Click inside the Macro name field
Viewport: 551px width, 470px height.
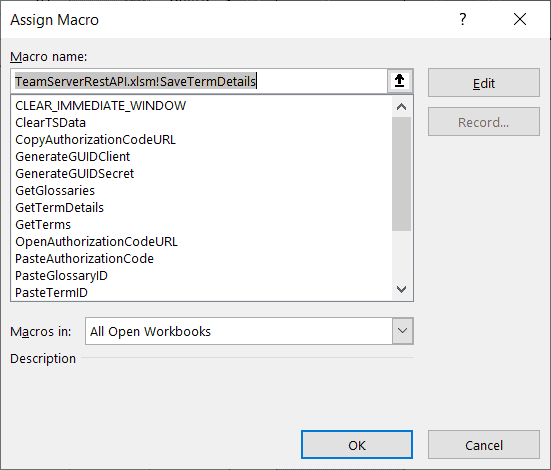tap(199, 81)
